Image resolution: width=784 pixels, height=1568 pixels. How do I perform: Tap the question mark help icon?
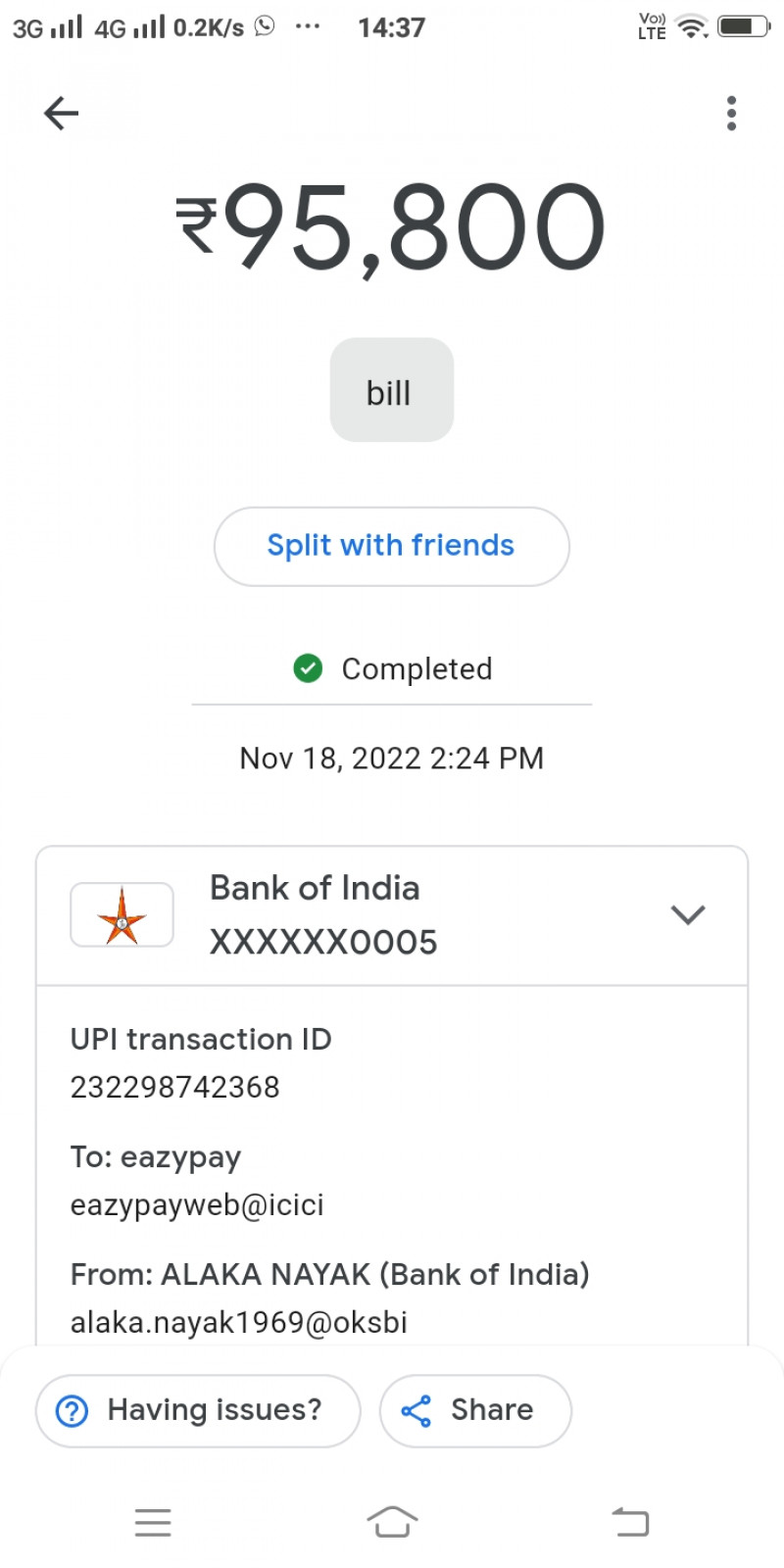[x=73, y=1411]
